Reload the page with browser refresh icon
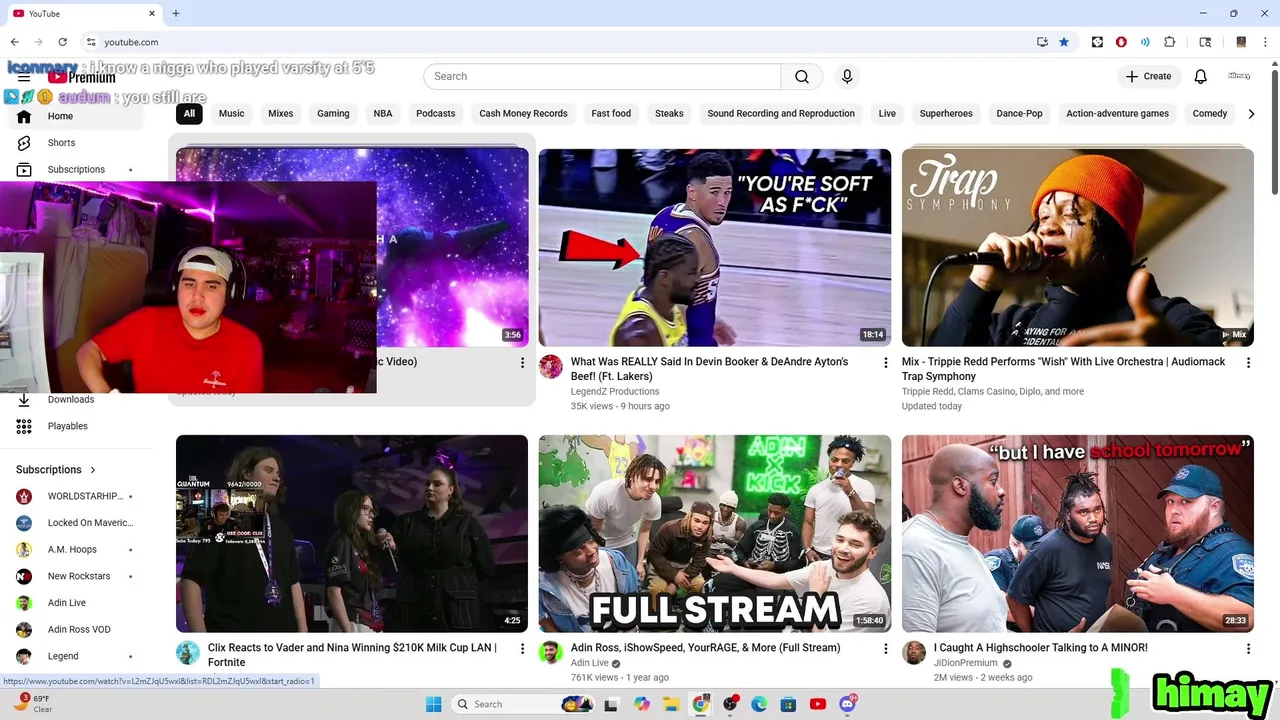The height and width of the screenshot is (720, 1280). click(x=62, y=42)
